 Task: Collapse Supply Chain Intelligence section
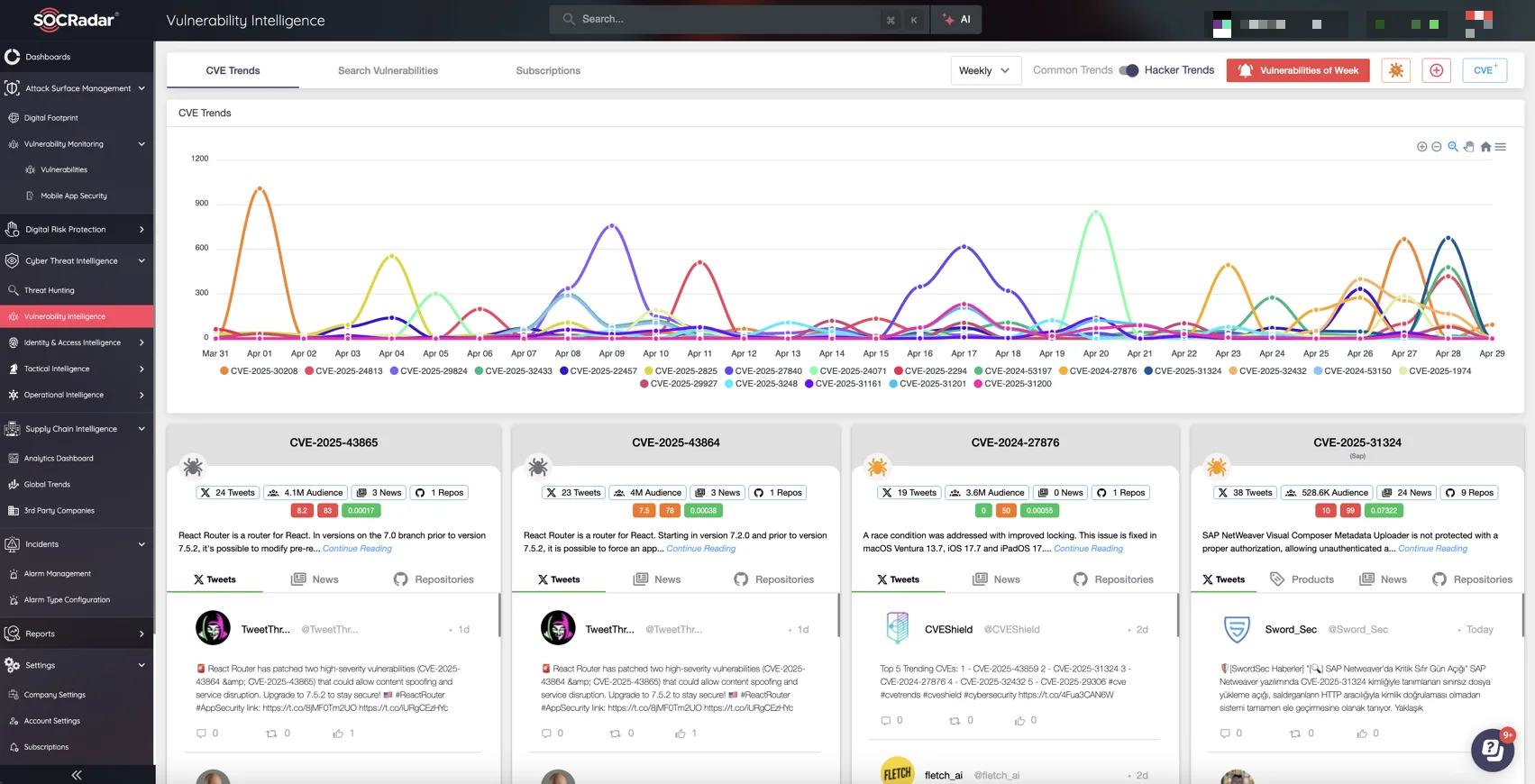coord(77,429)
